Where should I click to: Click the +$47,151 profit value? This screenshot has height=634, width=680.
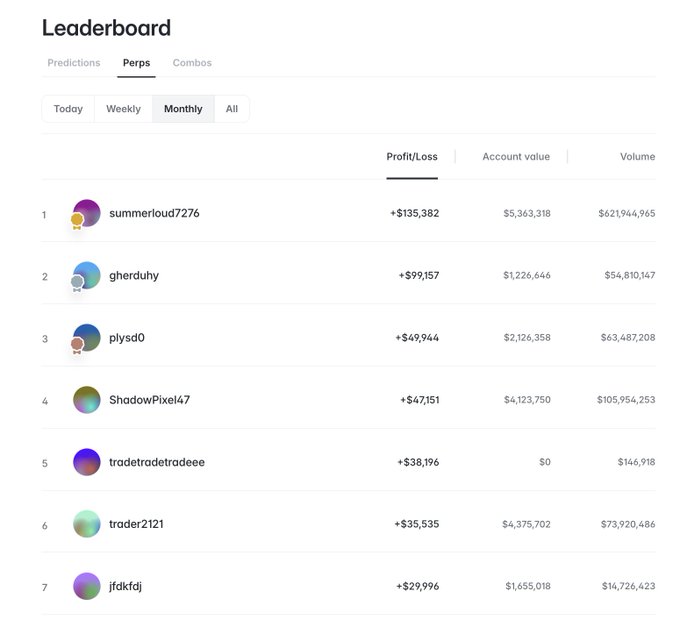point(420,400)
